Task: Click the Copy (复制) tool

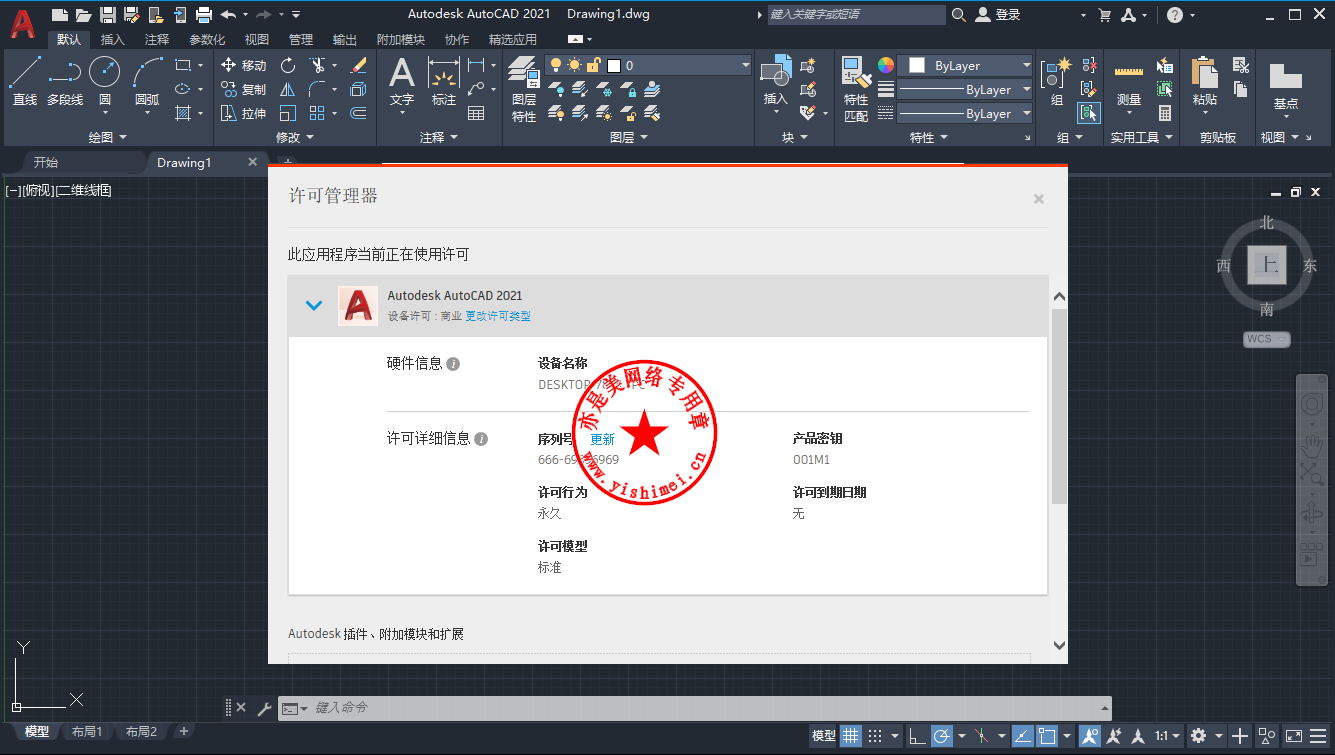Action: click(243, 89)
